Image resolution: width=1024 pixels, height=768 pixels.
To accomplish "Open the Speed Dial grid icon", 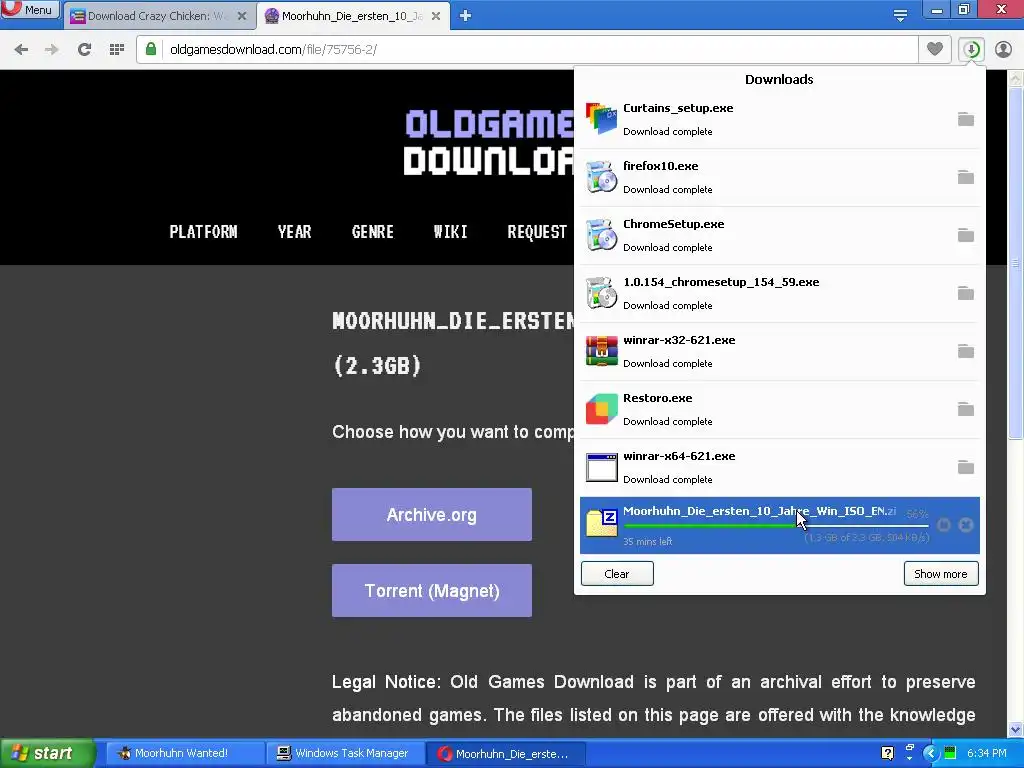I will coord(117,50).
